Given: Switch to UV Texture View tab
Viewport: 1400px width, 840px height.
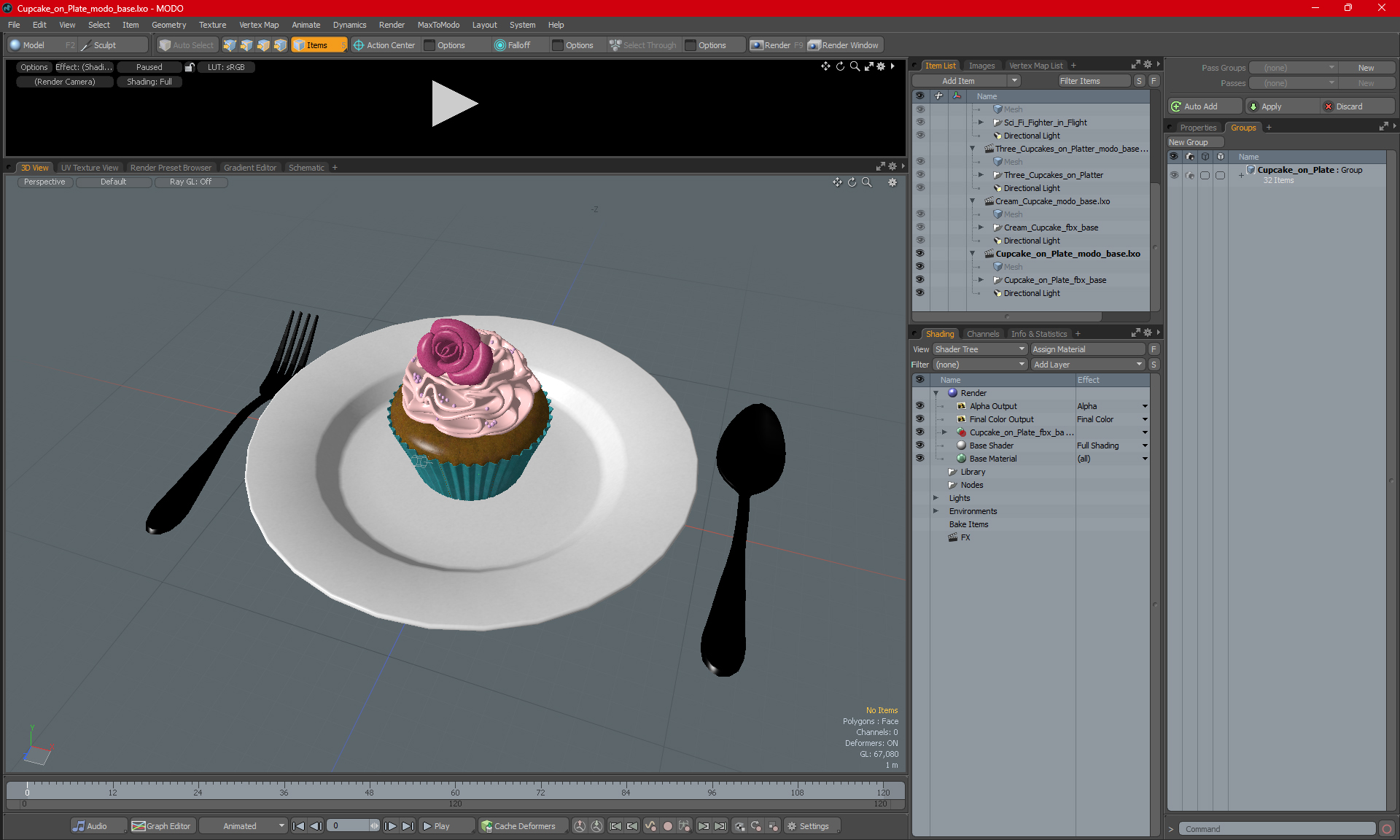Looking at the screenshot, I should (89, 168).
